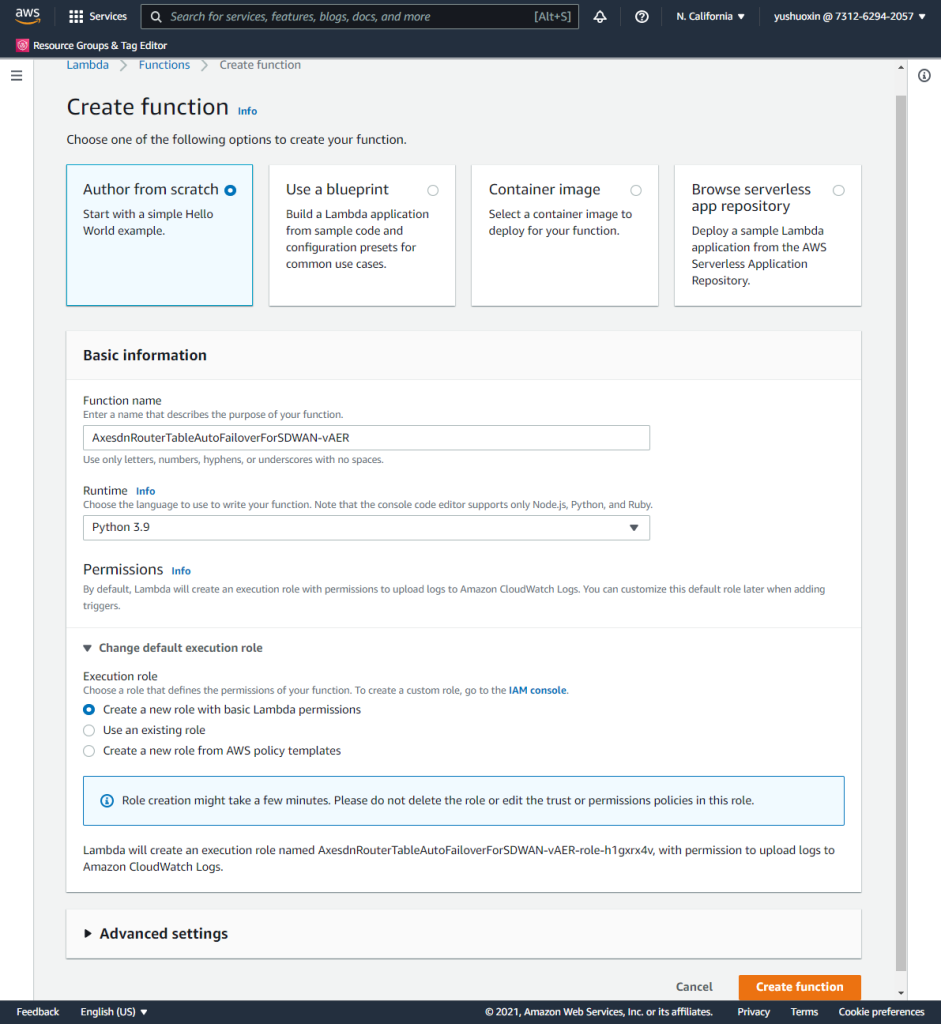Open the N. California region menu
Image resolution: width=941 pixels, height=1024 pixels.
(710, 16)
